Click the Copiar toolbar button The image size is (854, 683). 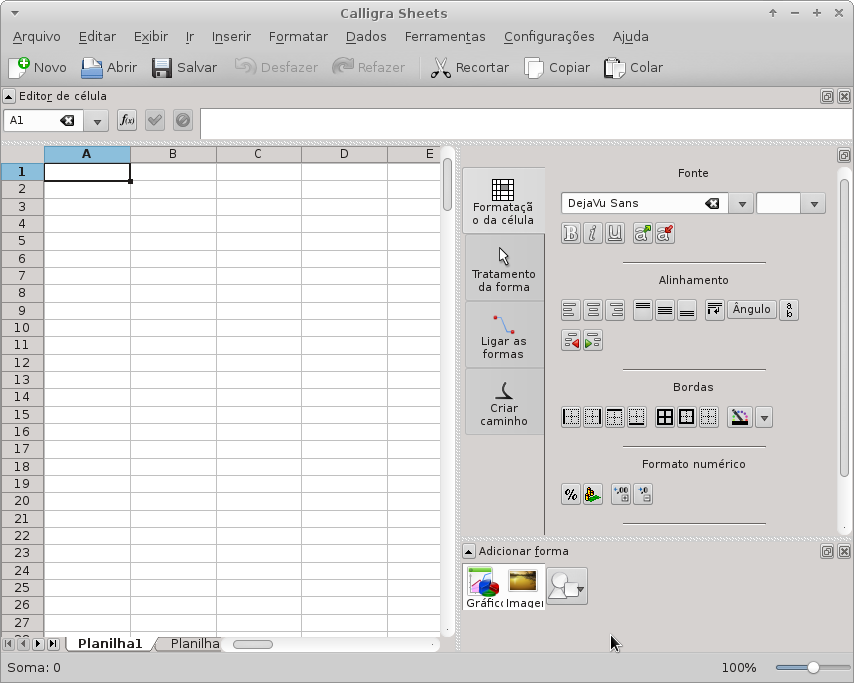point(557,68)
